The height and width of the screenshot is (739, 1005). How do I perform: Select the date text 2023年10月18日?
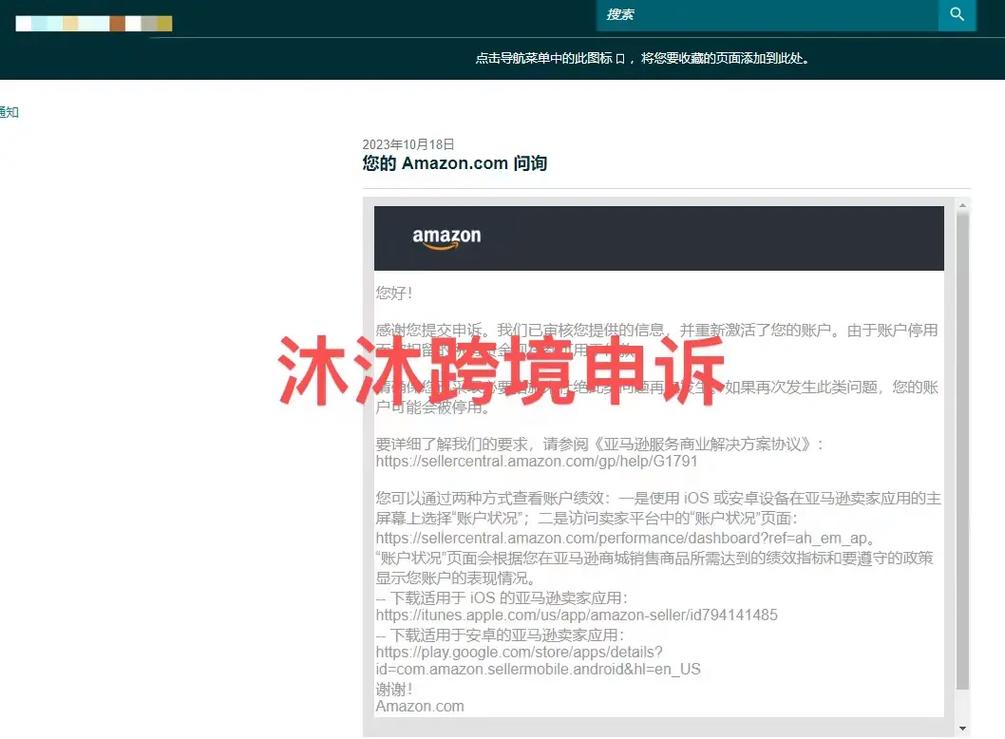408,144
